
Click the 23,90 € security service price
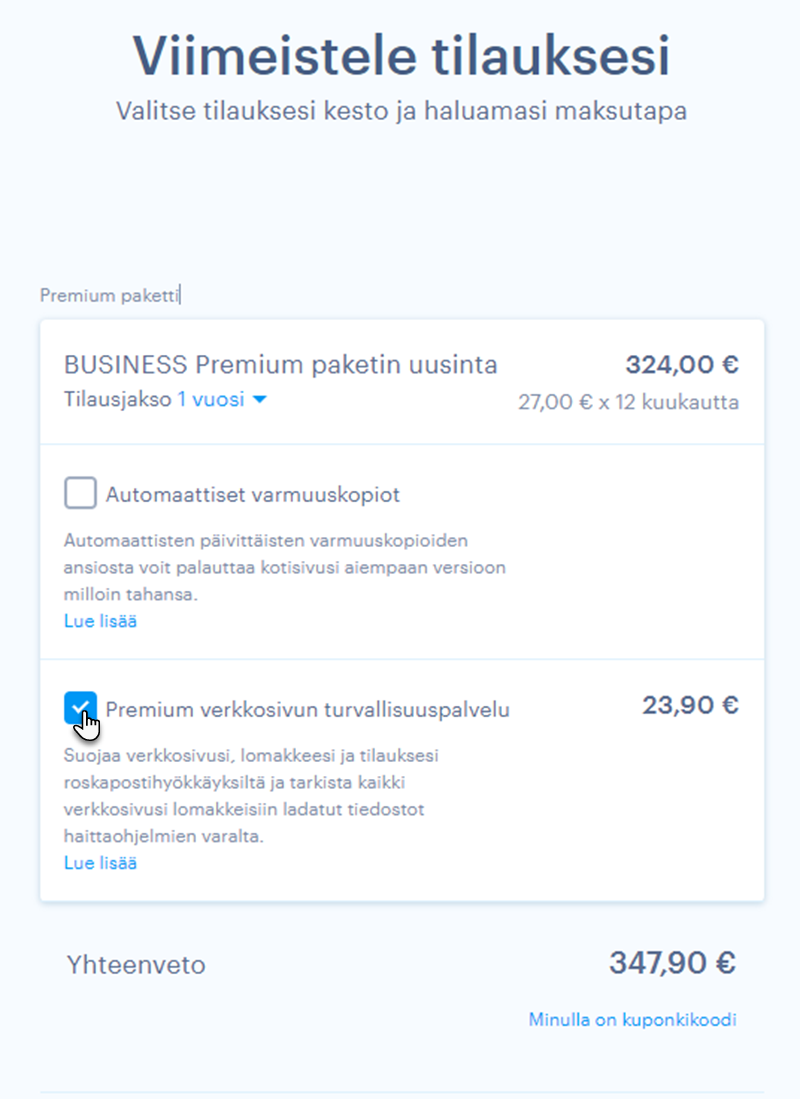(x=690, y=706)
